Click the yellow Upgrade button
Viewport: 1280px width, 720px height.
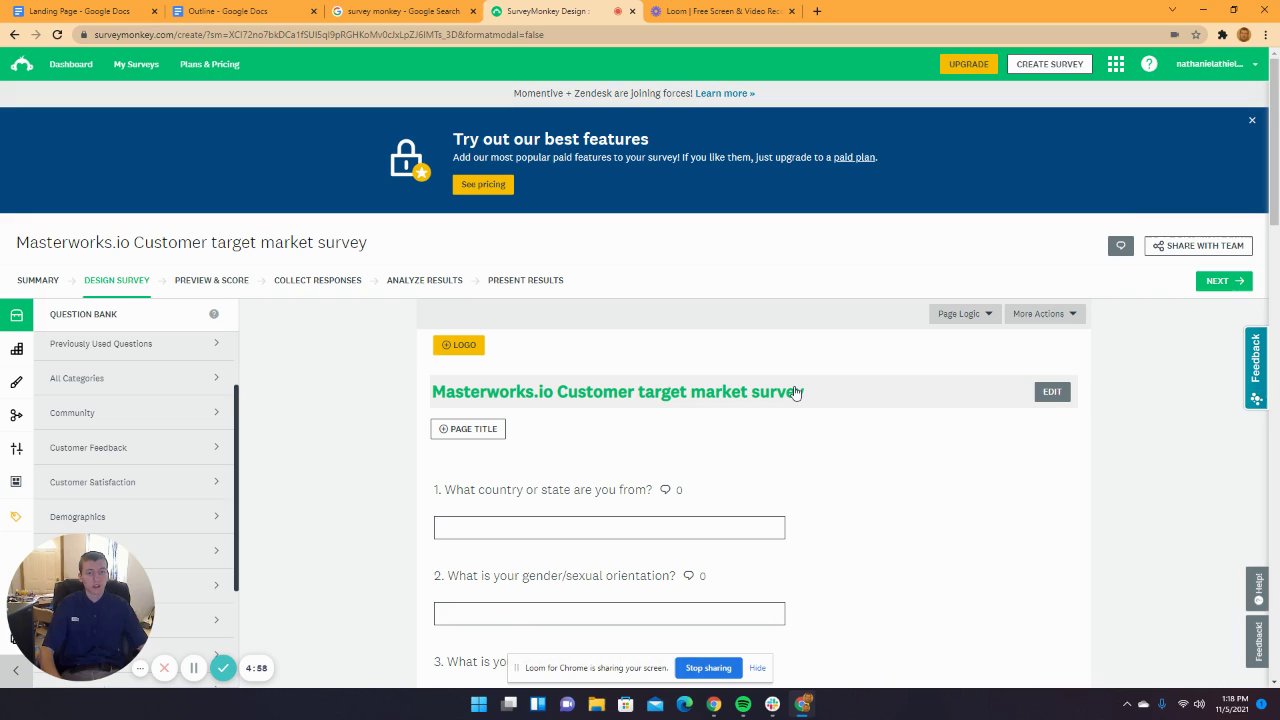pyautogui.click(x=969, y=64)
